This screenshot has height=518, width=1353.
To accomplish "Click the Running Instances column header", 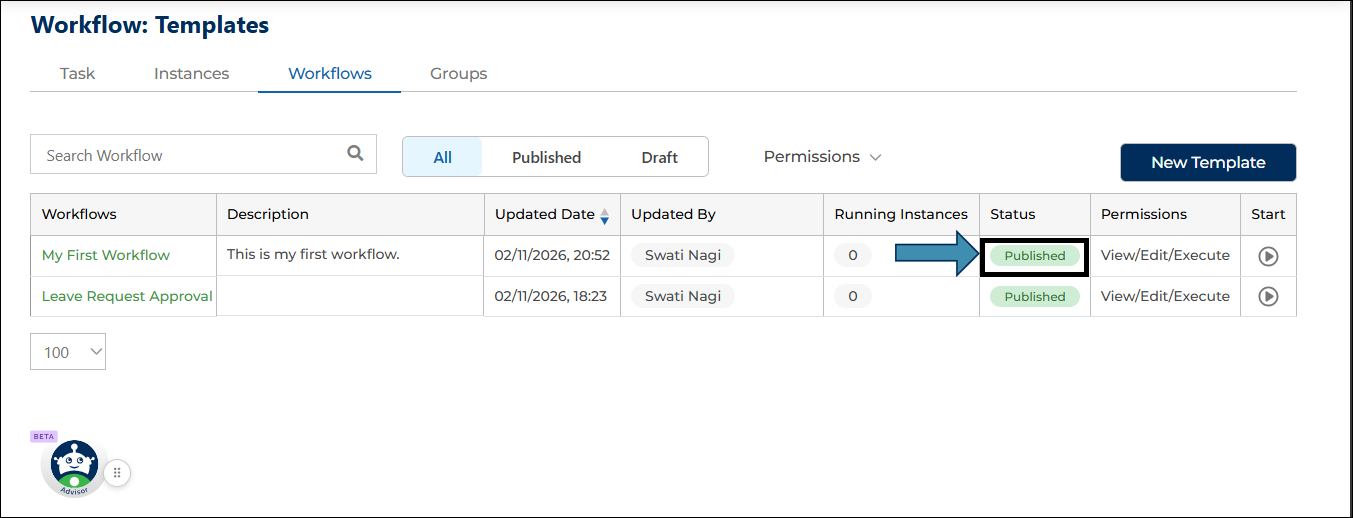I will (x=901, y=214).
